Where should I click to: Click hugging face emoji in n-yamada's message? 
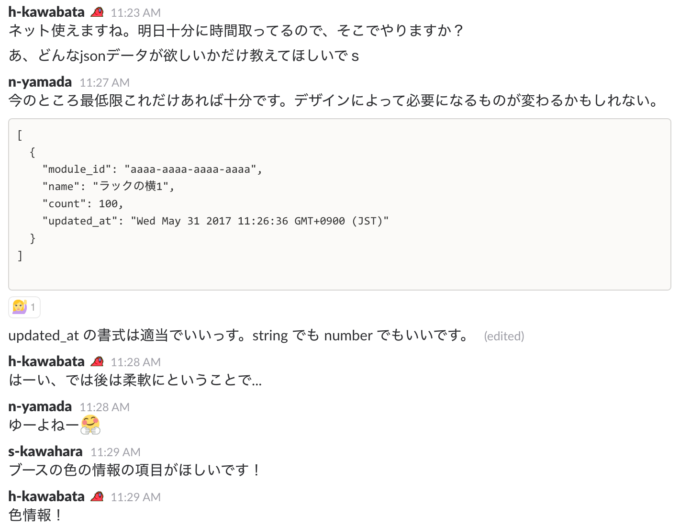point(90,425)
